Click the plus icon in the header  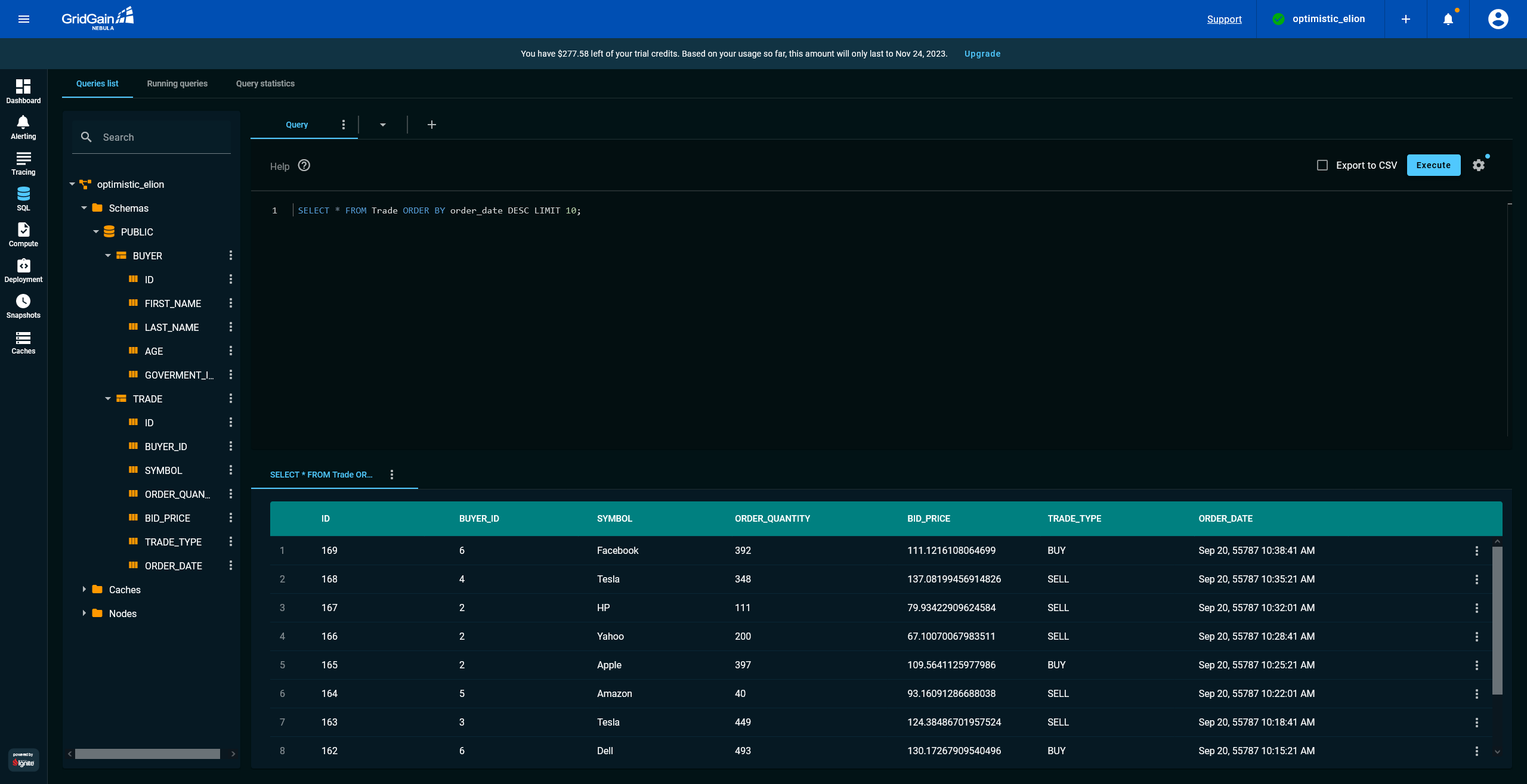(x=1406, y=19)
